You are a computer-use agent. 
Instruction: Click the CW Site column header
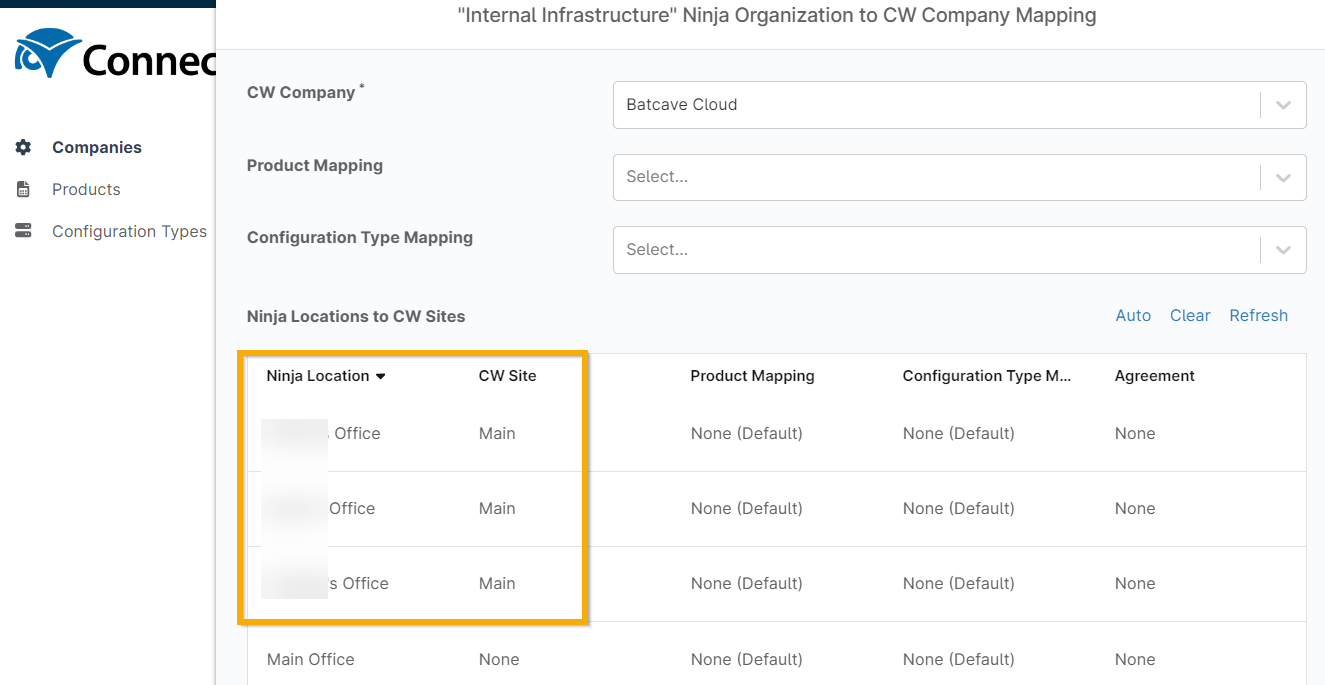click(507, 376)
